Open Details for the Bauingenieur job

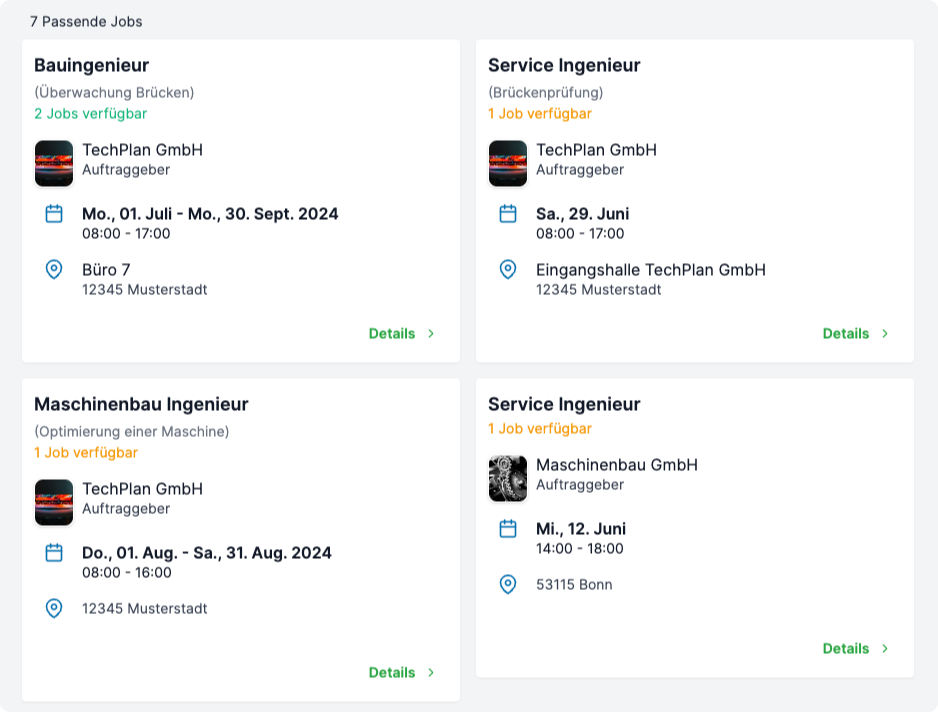pos(392,334)
